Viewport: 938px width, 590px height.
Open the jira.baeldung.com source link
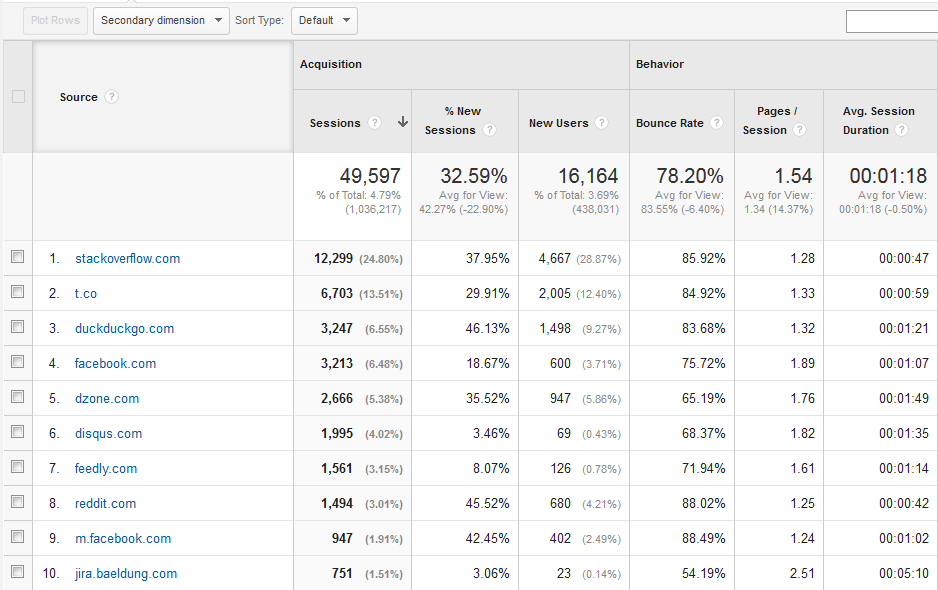[x=126, y=573]
